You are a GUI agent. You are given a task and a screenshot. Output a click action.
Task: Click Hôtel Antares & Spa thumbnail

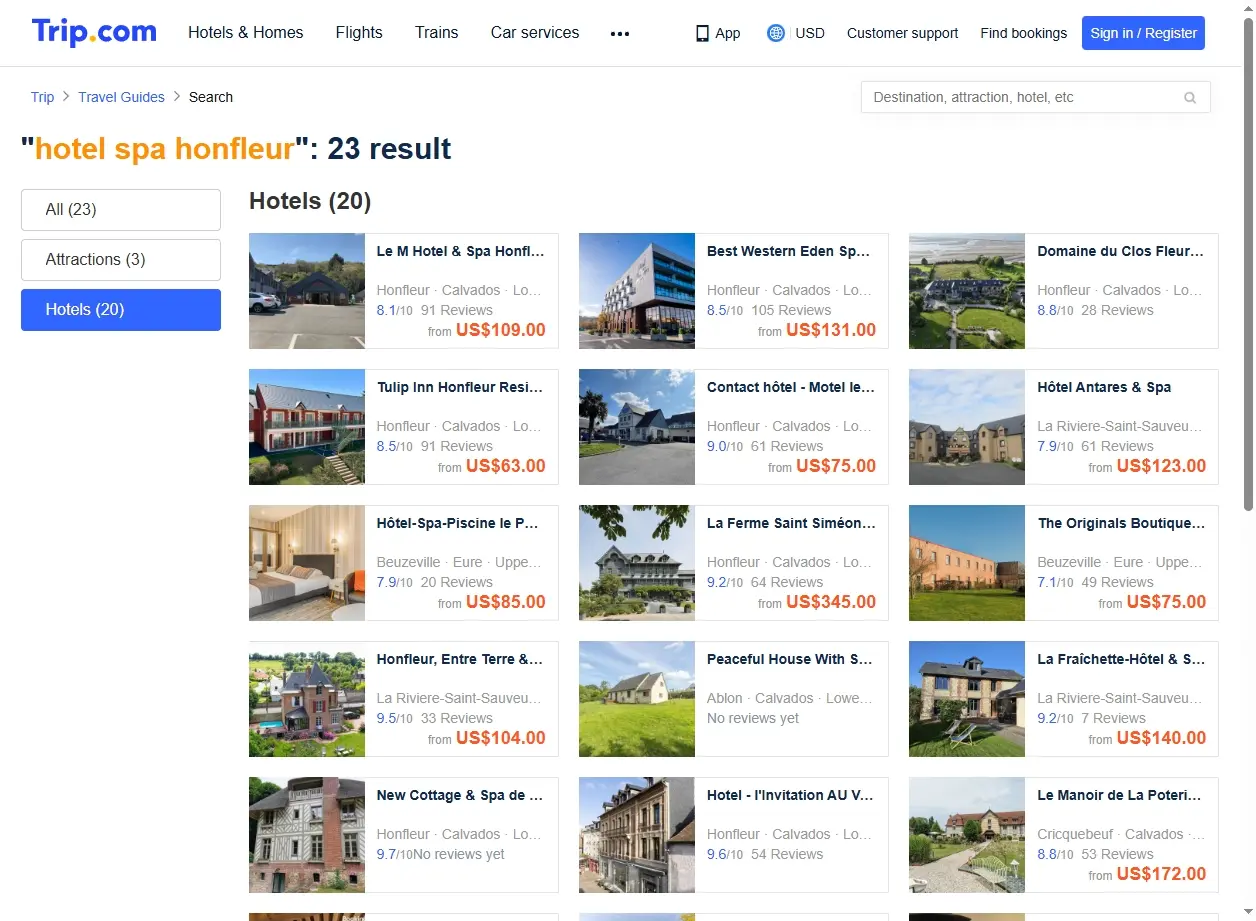click(x=967, y=427)
